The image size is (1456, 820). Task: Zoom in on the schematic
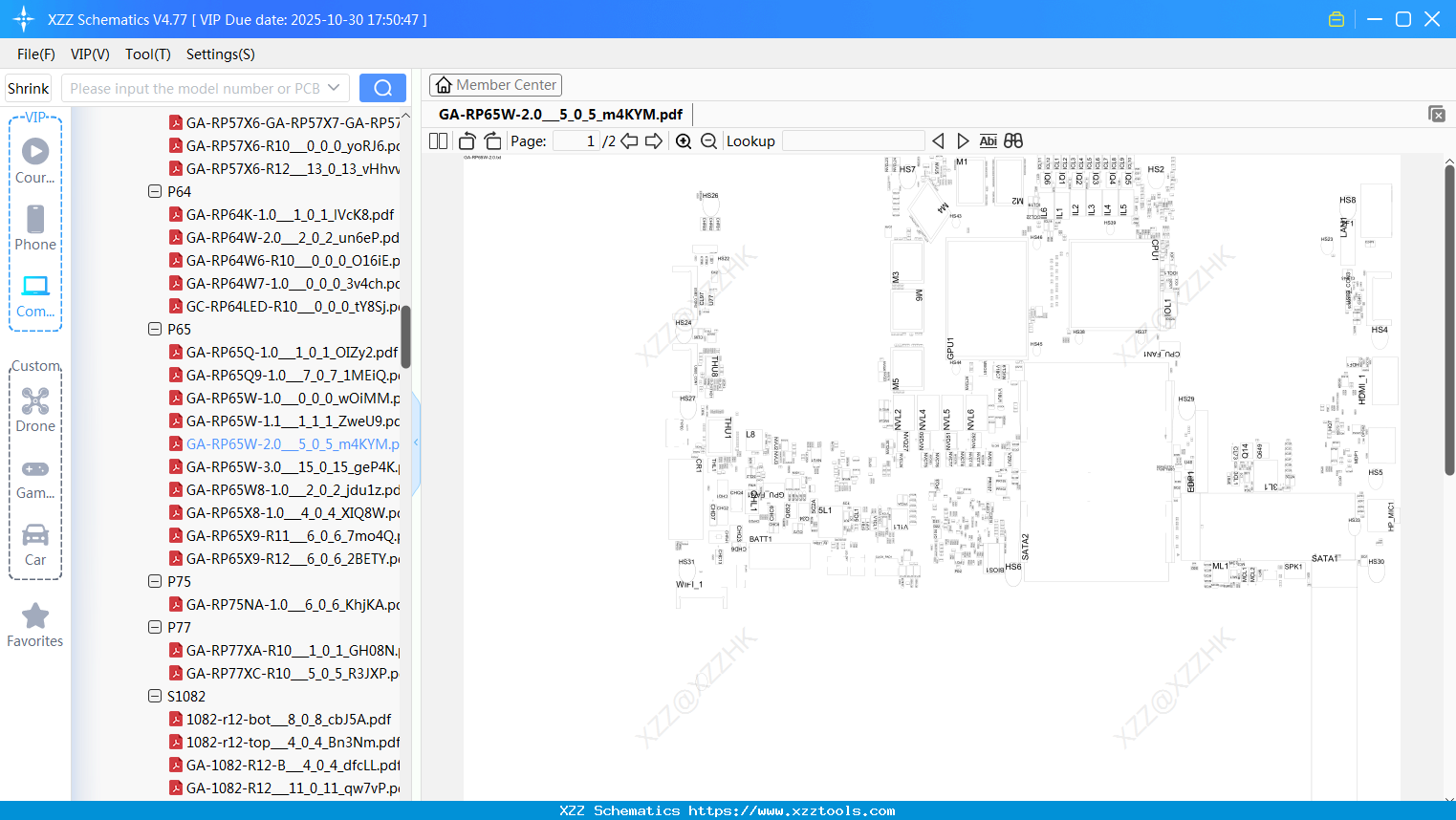pos(684,141)
